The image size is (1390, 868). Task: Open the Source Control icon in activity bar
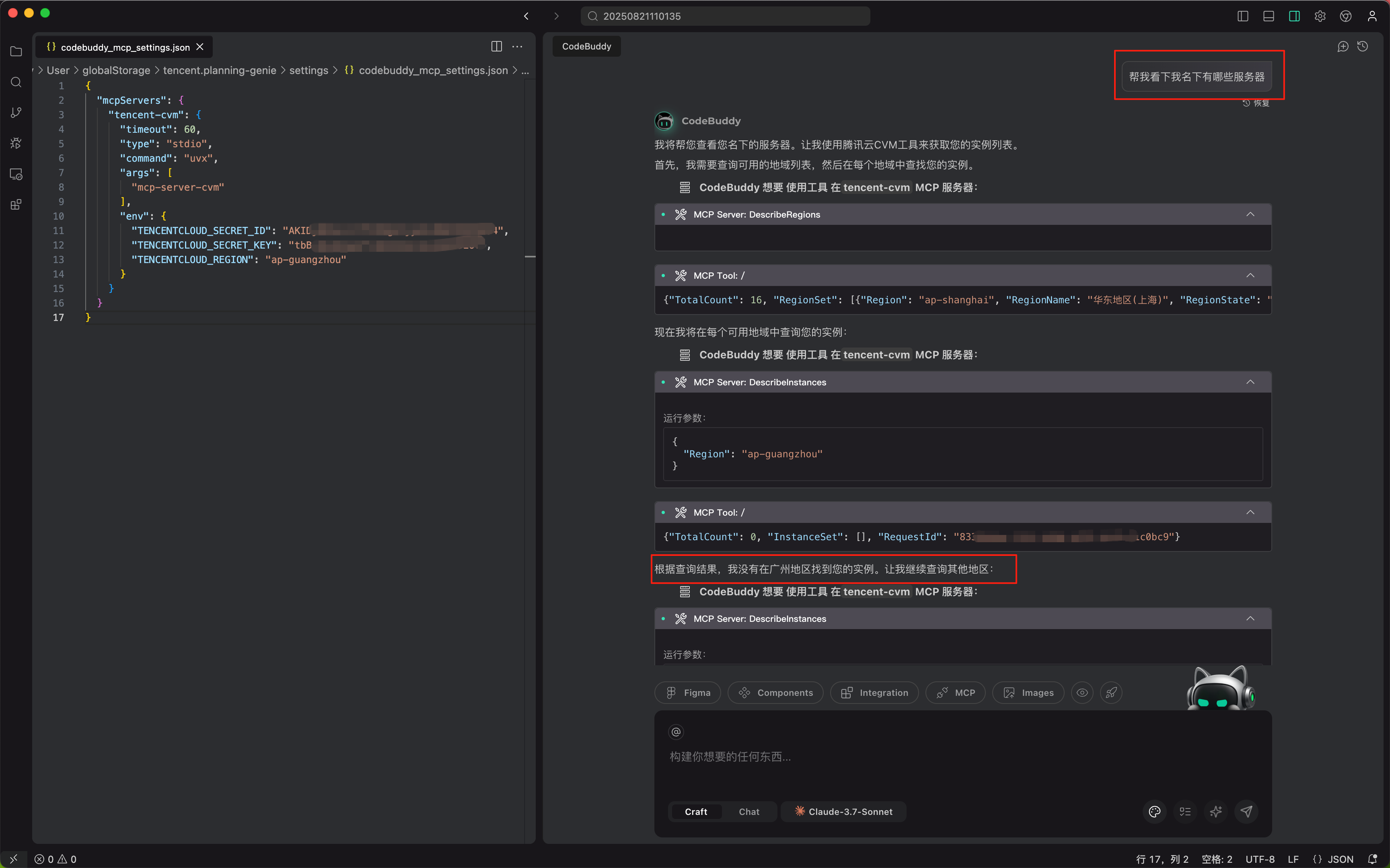[16, 112]
